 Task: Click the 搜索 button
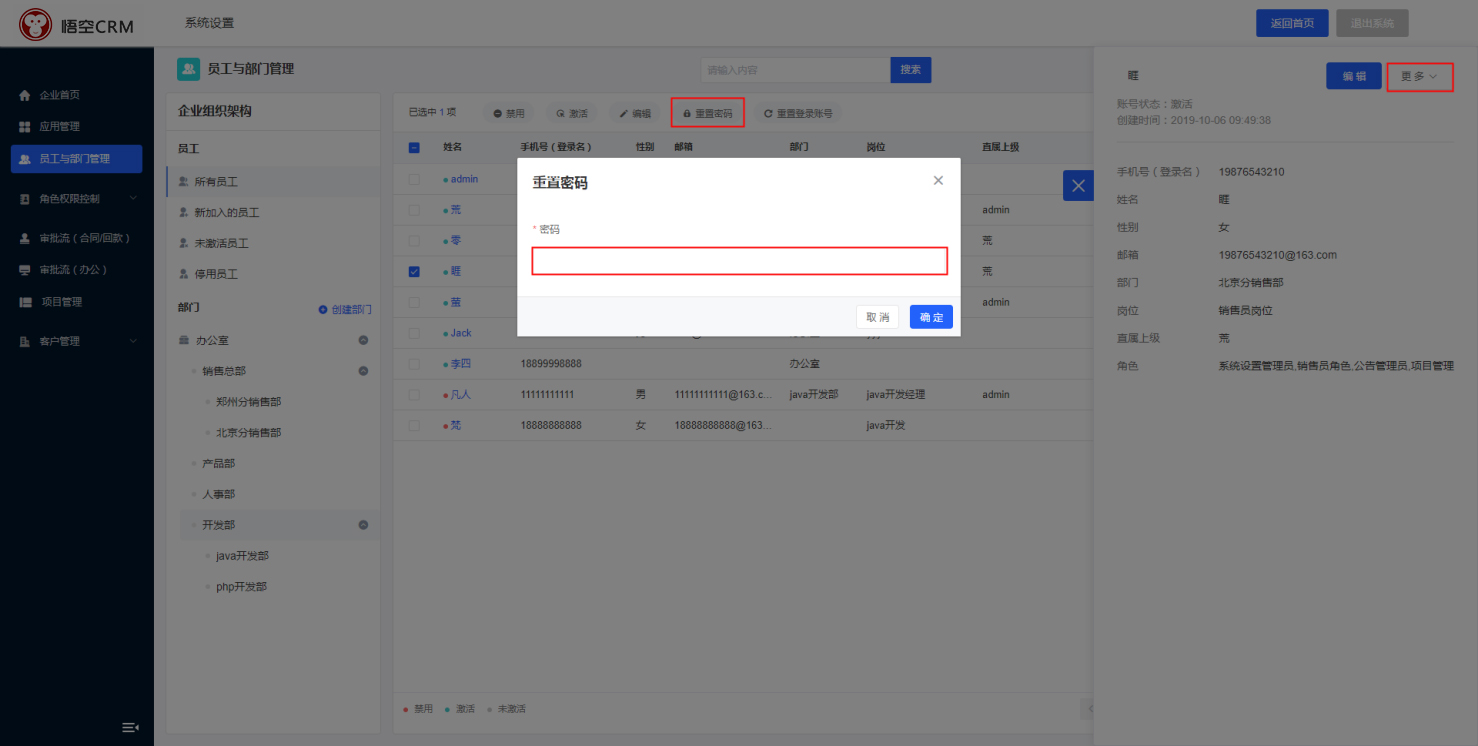pyautogui.click(x=911, y=70)
